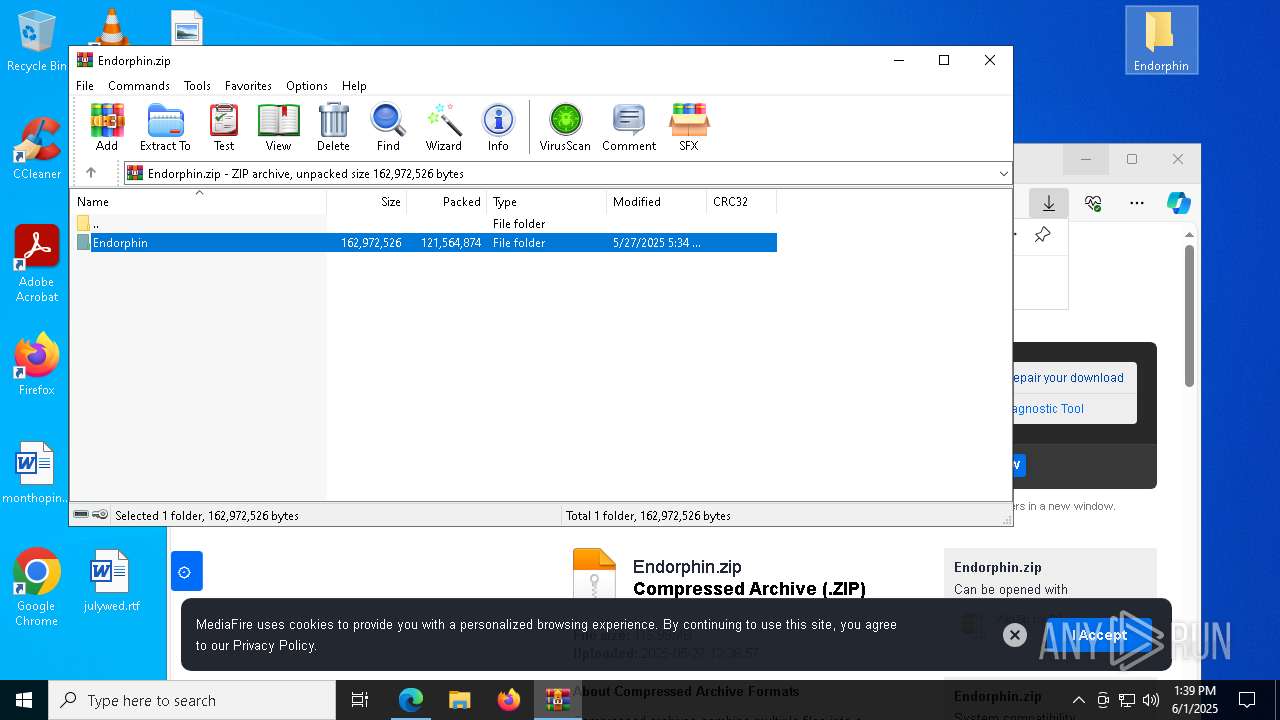Open Task View in taskbar
The width and height of the screenshot is (1280, 720).
[361, 700]
